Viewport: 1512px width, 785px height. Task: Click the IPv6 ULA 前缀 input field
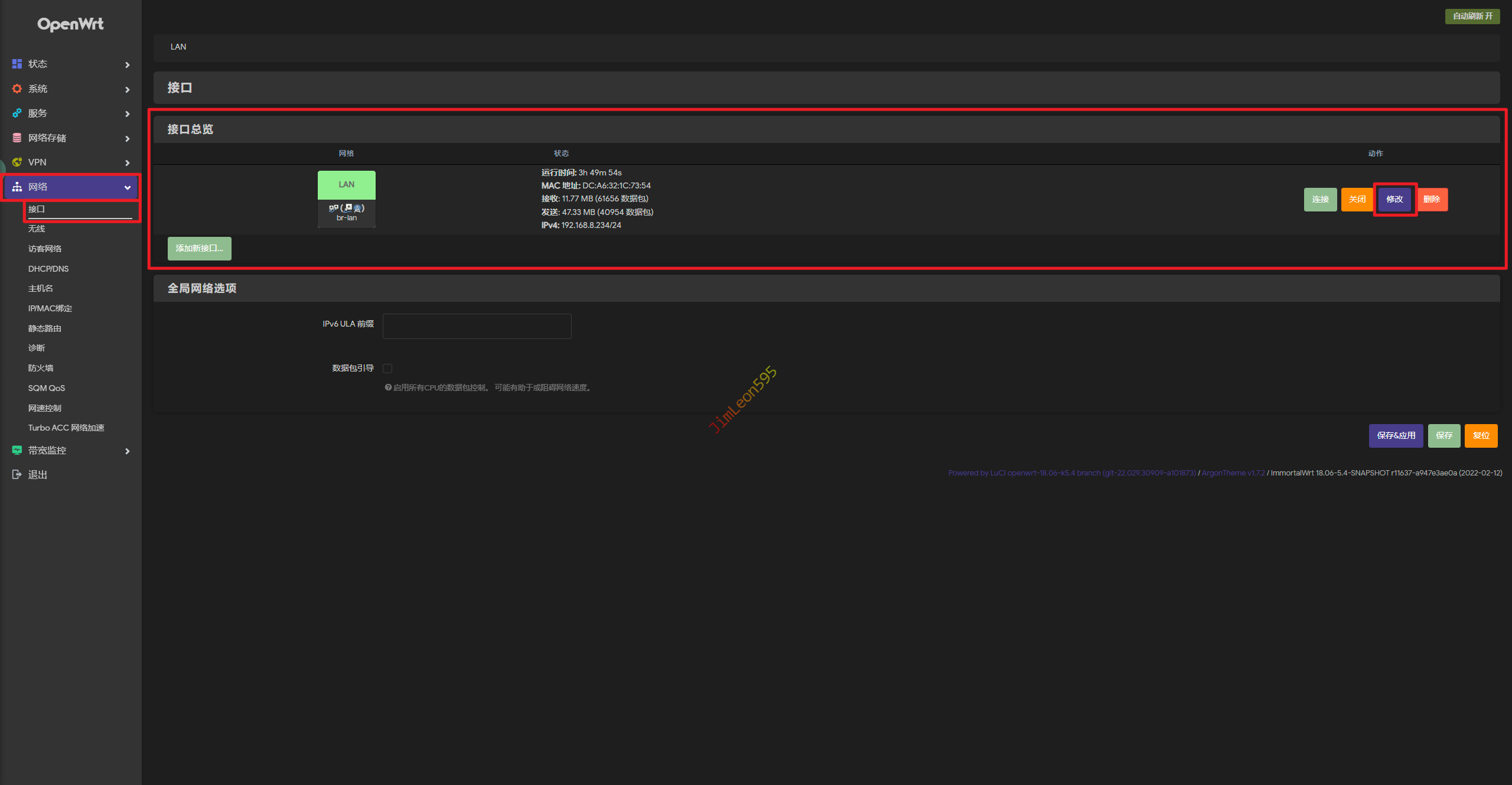pyautogui.click(x=477, y=326)
